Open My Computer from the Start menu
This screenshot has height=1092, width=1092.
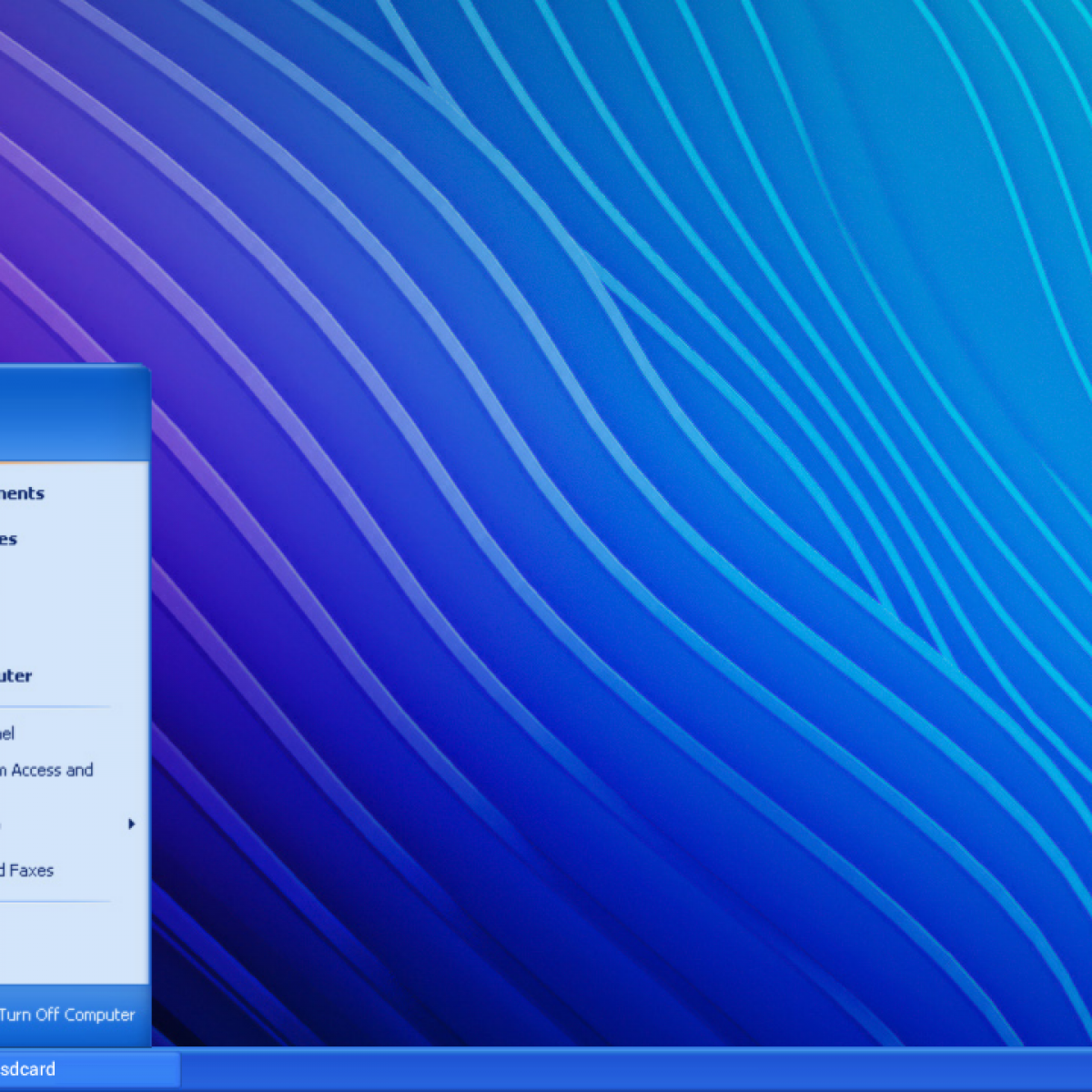(16, 676)
